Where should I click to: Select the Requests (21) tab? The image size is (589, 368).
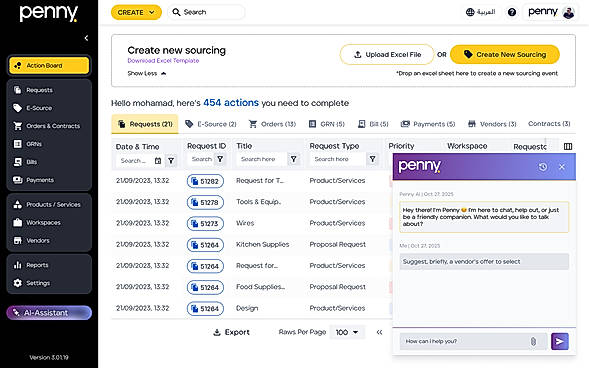[145, 124]
